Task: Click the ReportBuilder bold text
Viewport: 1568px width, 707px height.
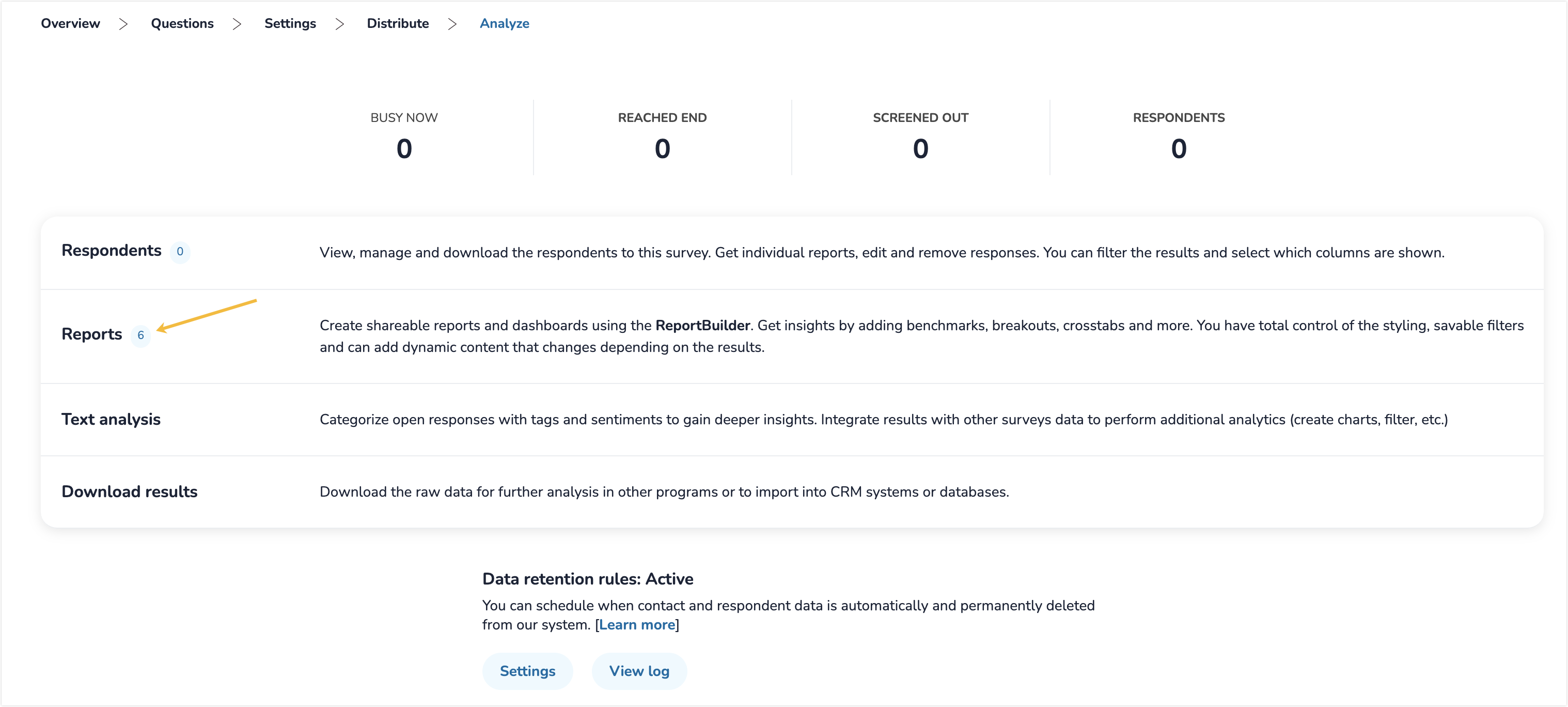Action: [702, 326]
